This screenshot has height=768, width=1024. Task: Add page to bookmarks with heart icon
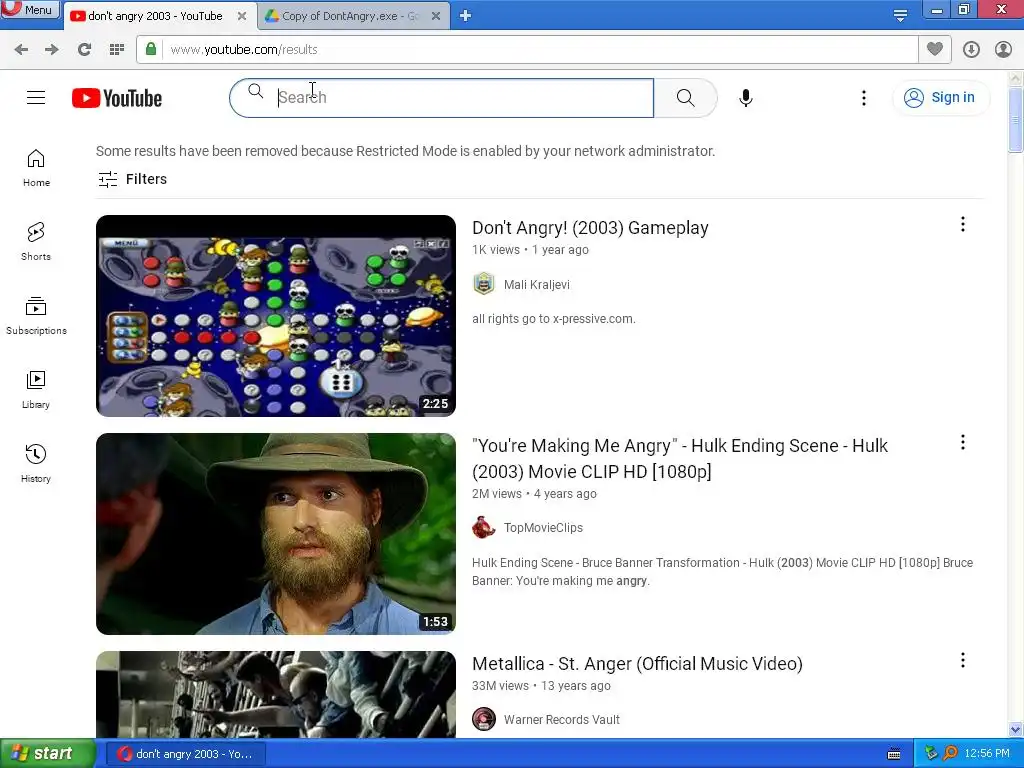coord(935,49)
